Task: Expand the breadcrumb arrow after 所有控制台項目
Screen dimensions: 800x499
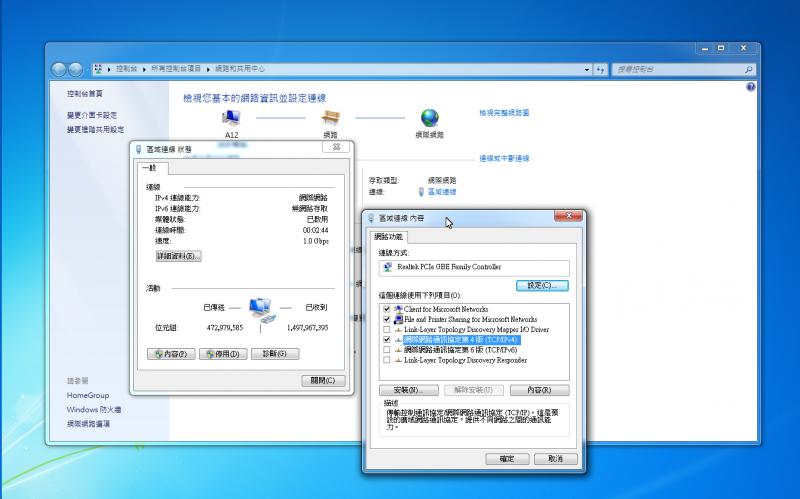Action: 208,69
